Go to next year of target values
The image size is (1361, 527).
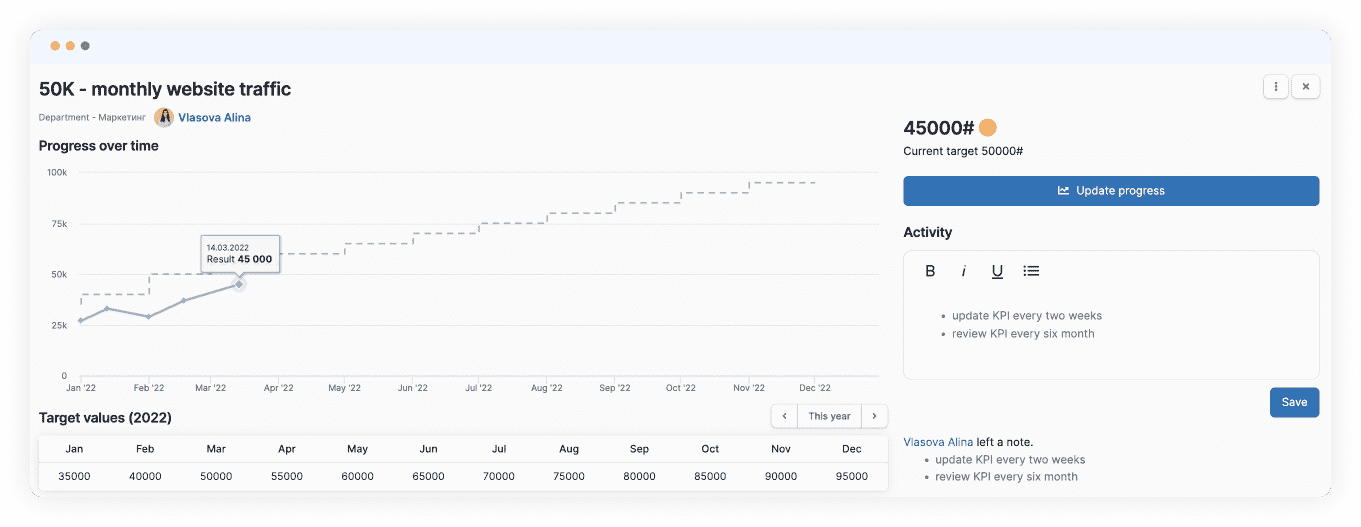(874, 416)
